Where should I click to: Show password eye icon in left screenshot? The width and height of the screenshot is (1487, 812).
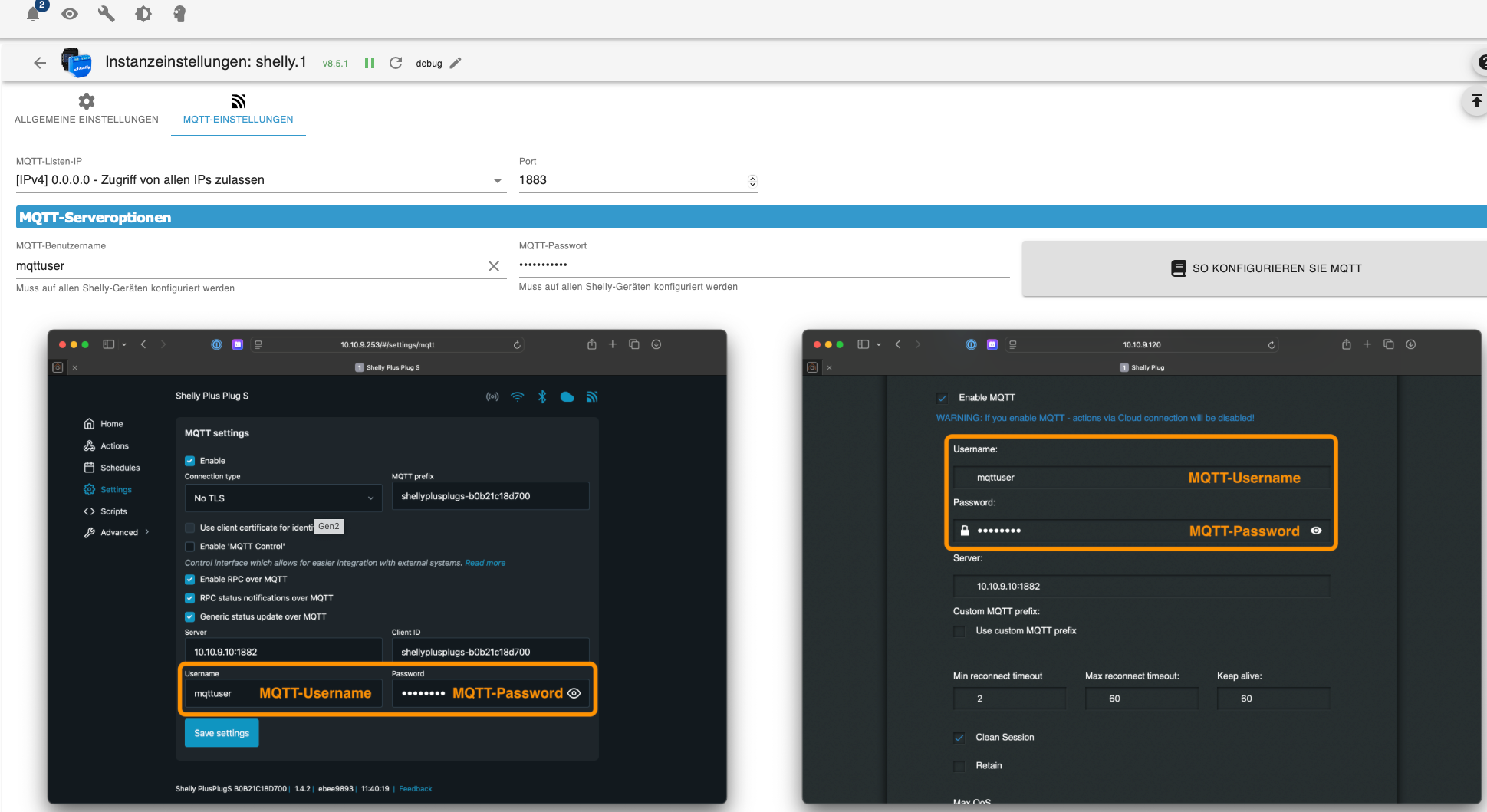pyautogui.click(x=574, y=693)
